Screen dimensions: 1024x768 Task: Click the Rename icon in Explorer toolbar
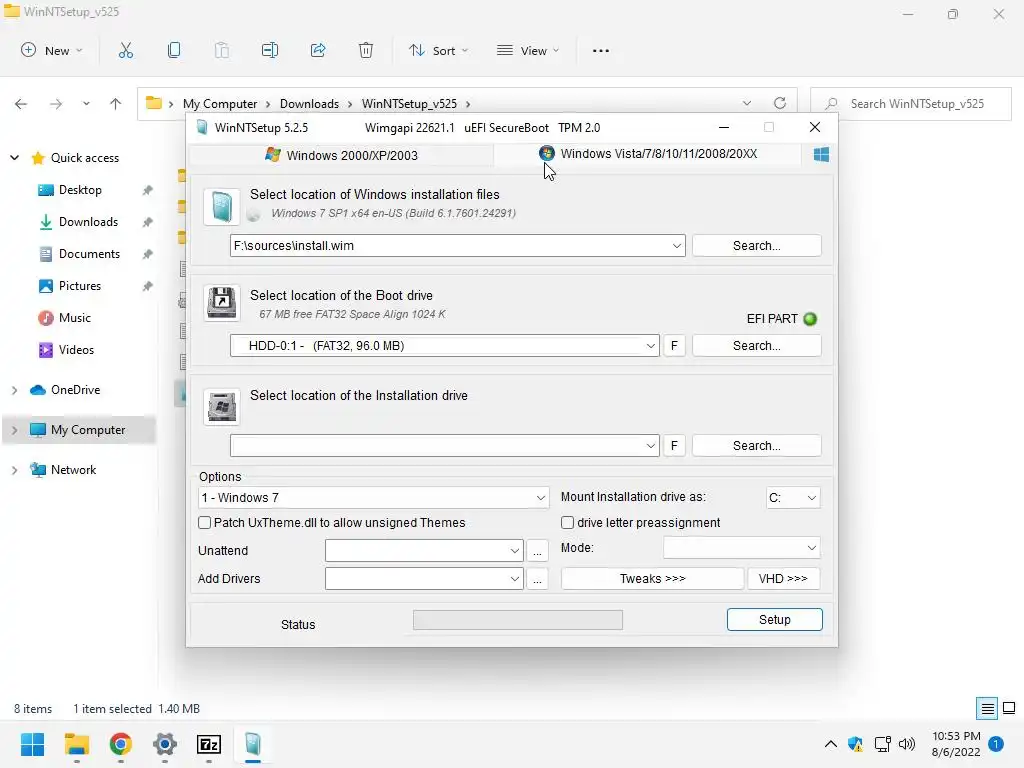click(x=270, y=50)
